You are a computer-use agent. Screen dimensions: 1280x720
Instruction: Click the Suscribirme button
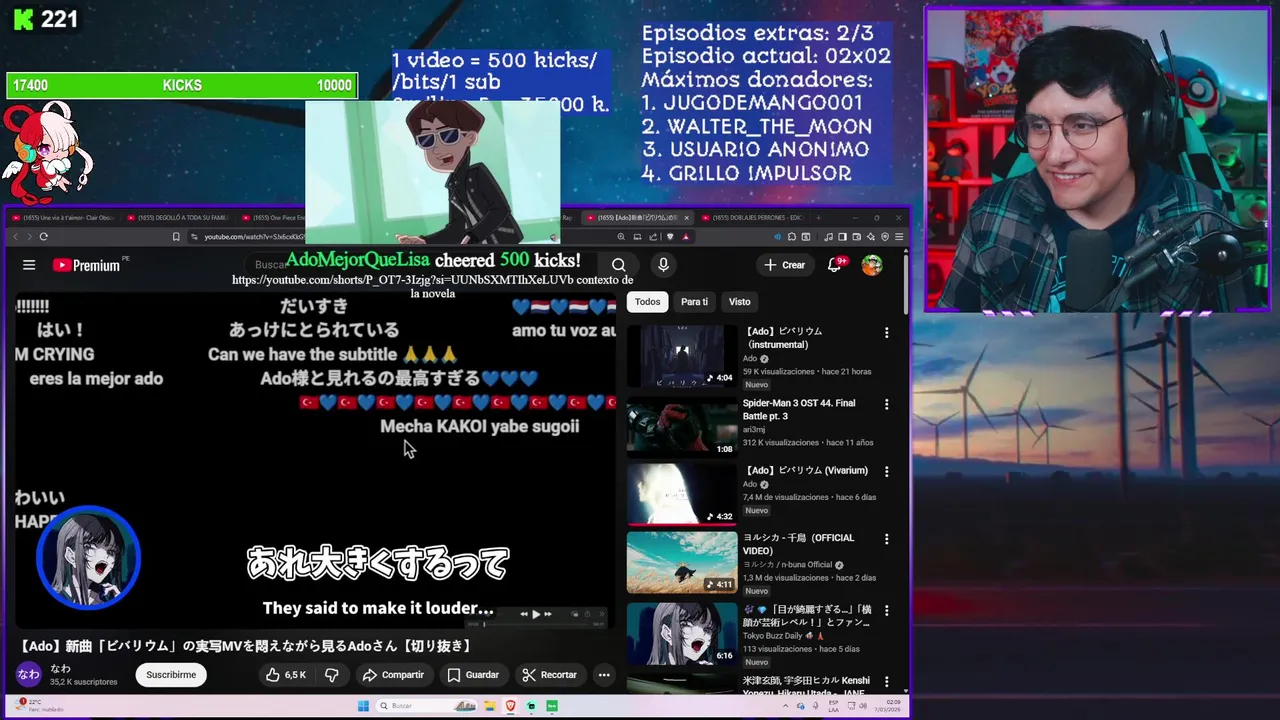click(171, 675)
